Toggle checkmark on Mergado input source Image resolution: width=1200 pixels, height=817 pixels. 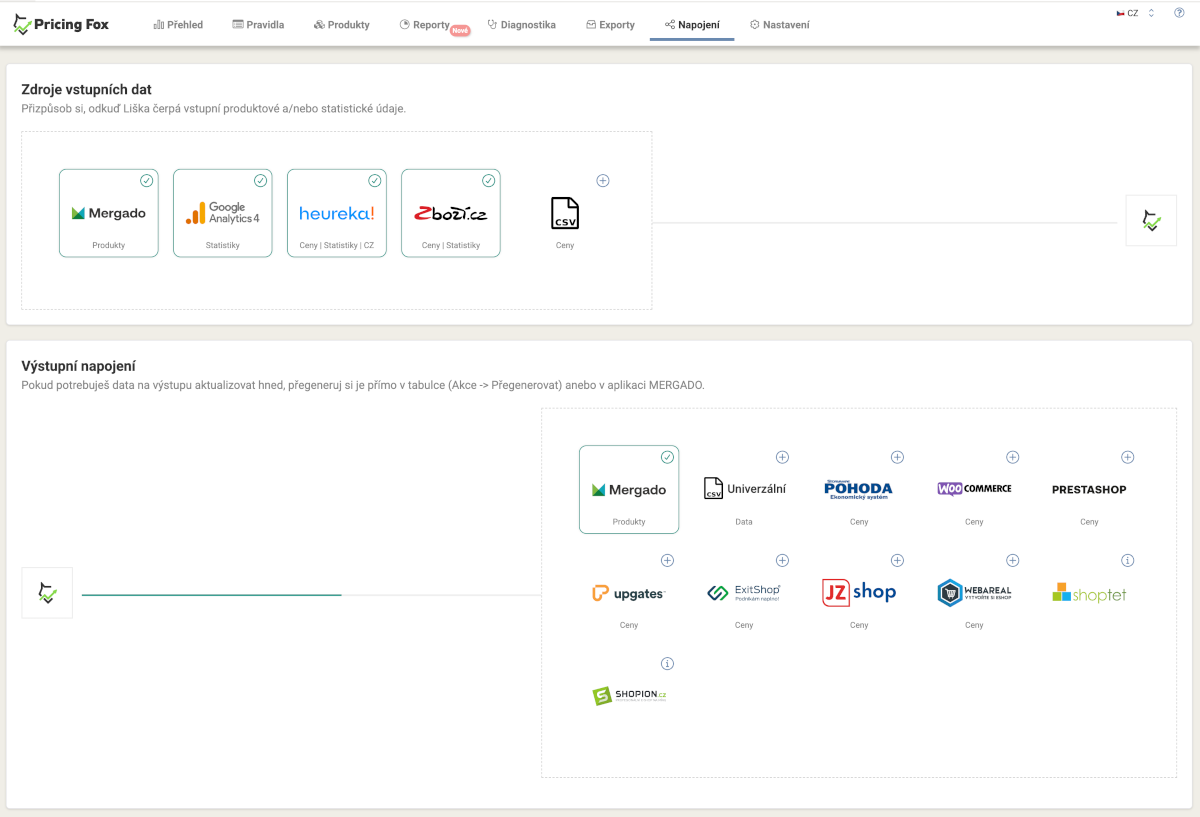tap(147, 181)
